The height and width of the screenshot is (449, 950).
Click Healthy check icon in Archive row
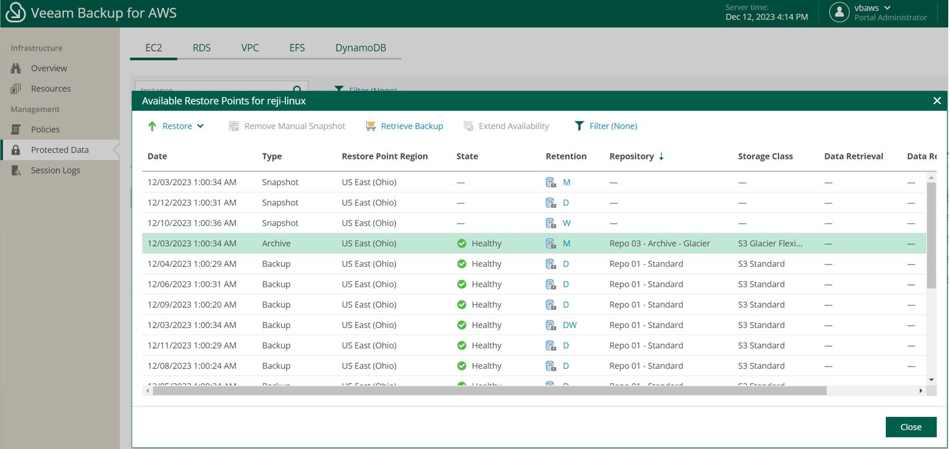(462, 244)
